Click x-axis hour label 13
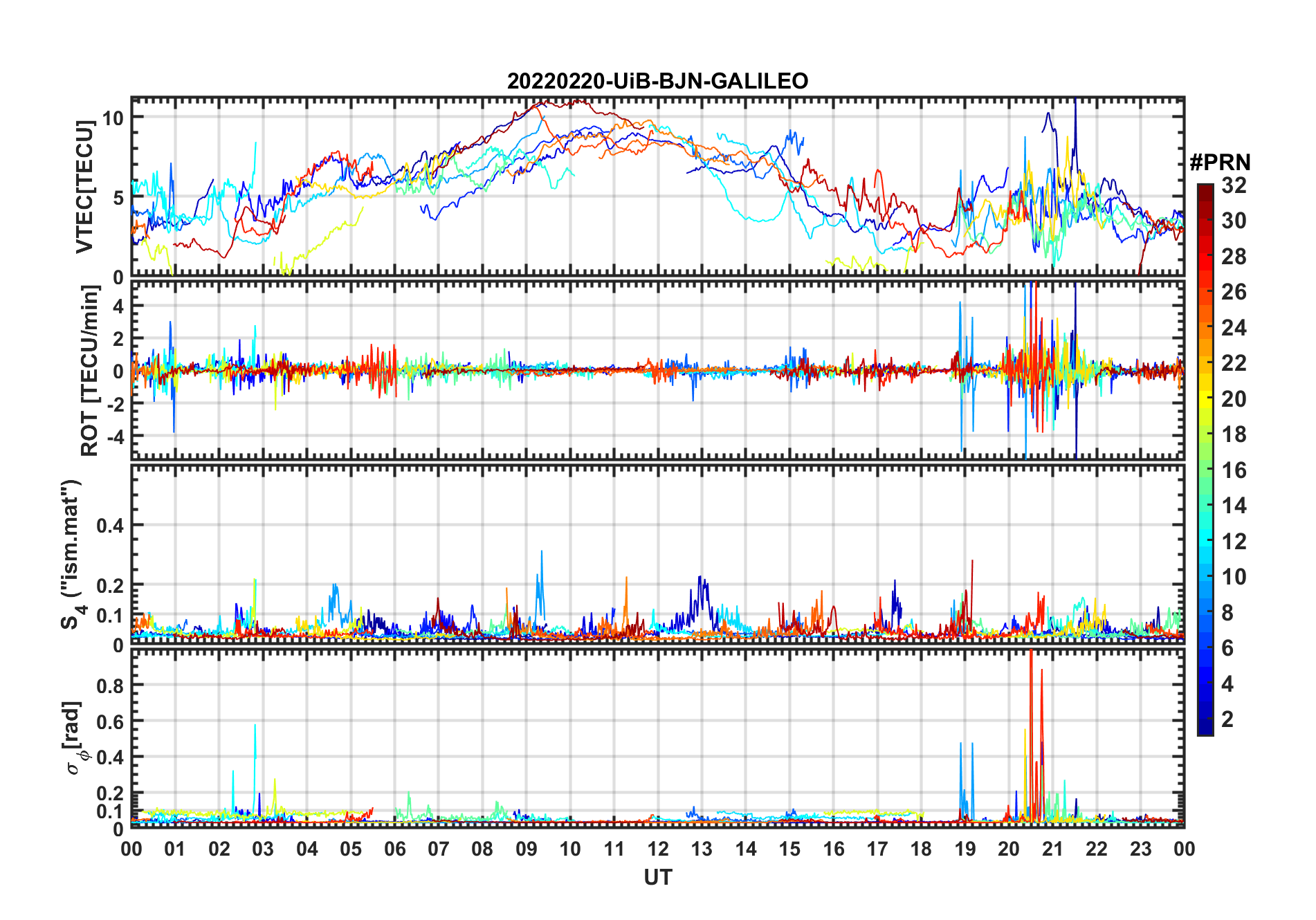This screenshot has width=1316, height=920. (702, 849)
